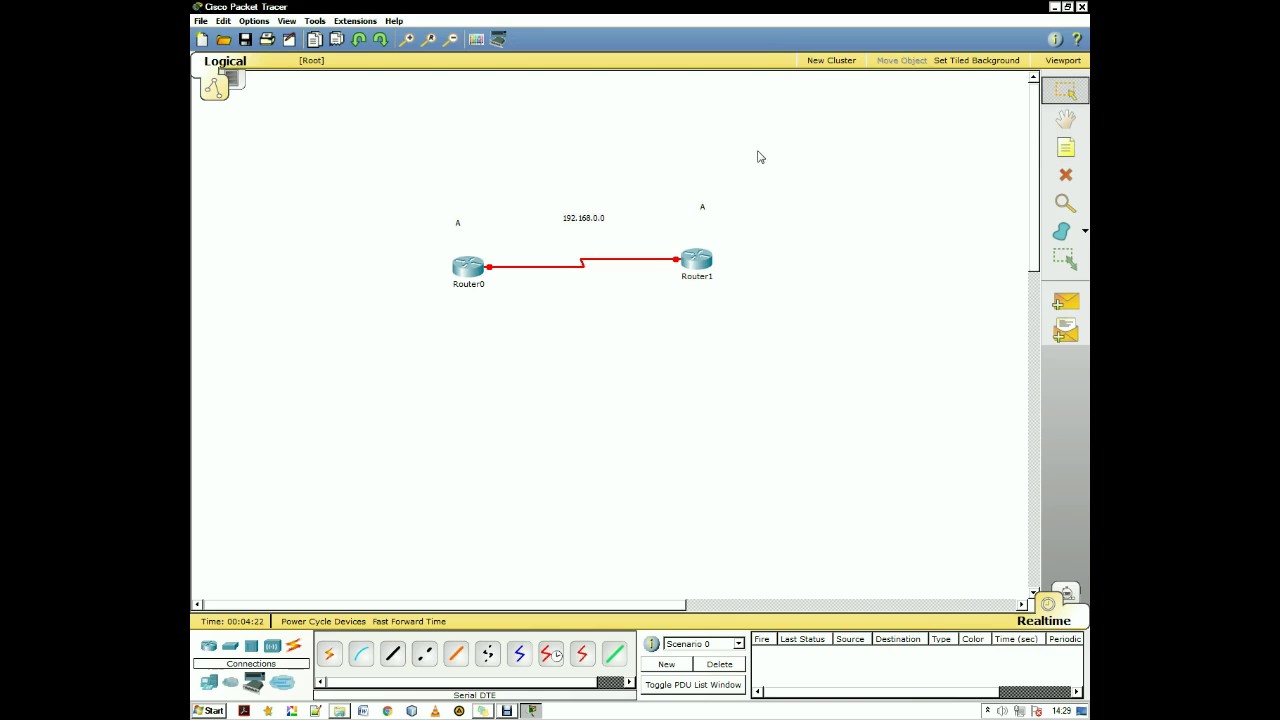1280x720 pixels.
Task: Select Multiuser Connection category icon
Action: (x=282, y=683)
